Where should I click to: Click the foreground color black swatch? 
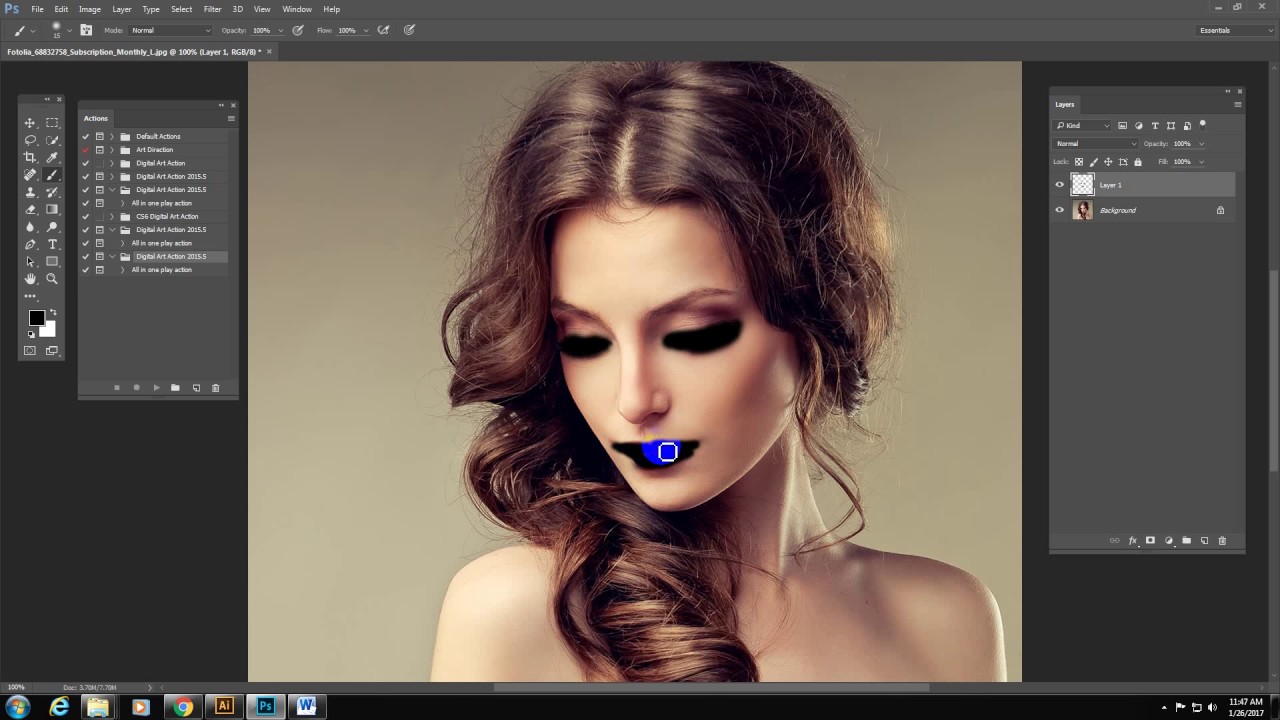click(x=37, y=318)
